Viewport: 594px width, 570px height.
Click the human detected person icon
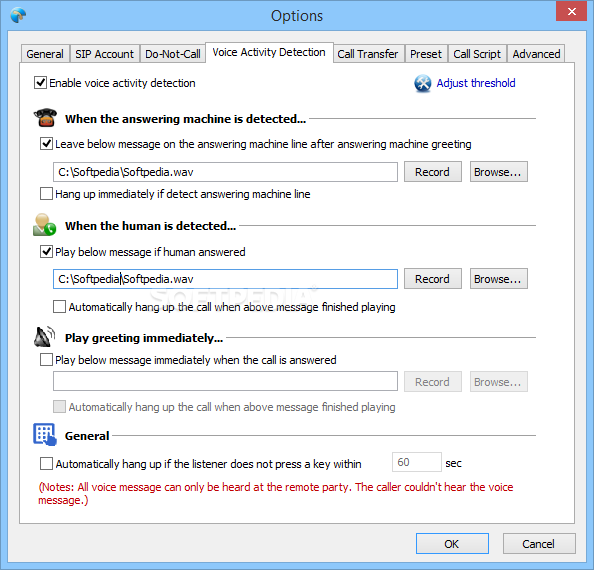[x=44, y=225]
